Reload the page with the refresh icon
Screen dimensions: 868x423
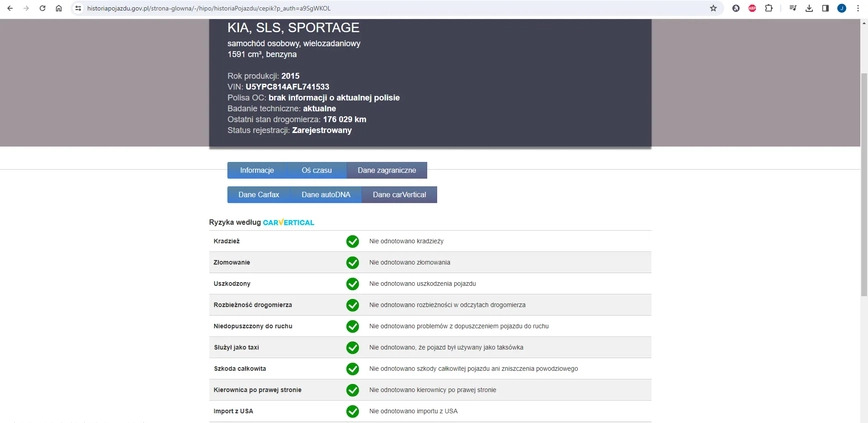coord(42,8)
